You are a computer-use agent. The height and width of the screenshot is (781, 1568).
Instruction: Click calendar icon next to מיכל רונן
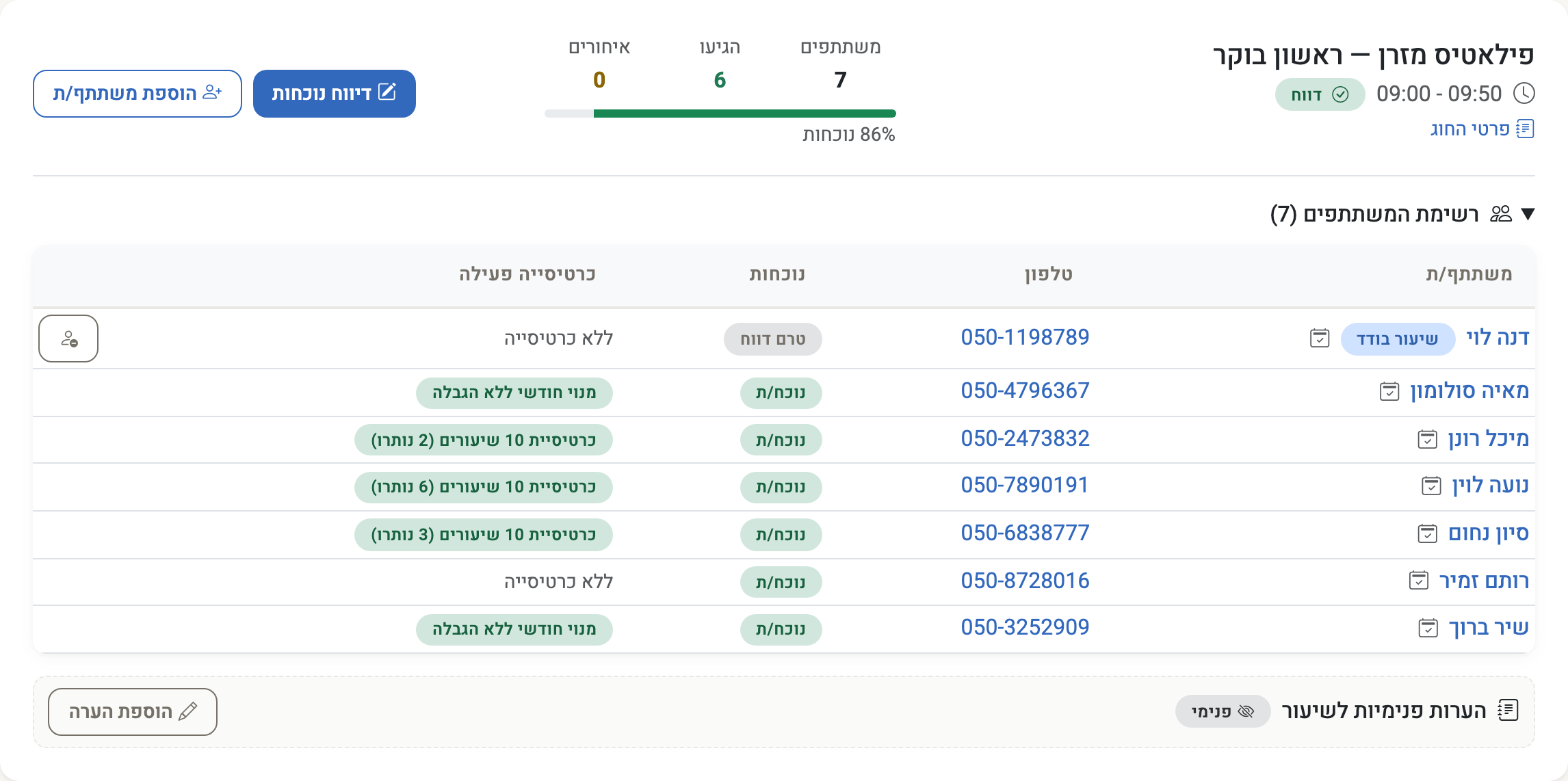pos(1428,439)
